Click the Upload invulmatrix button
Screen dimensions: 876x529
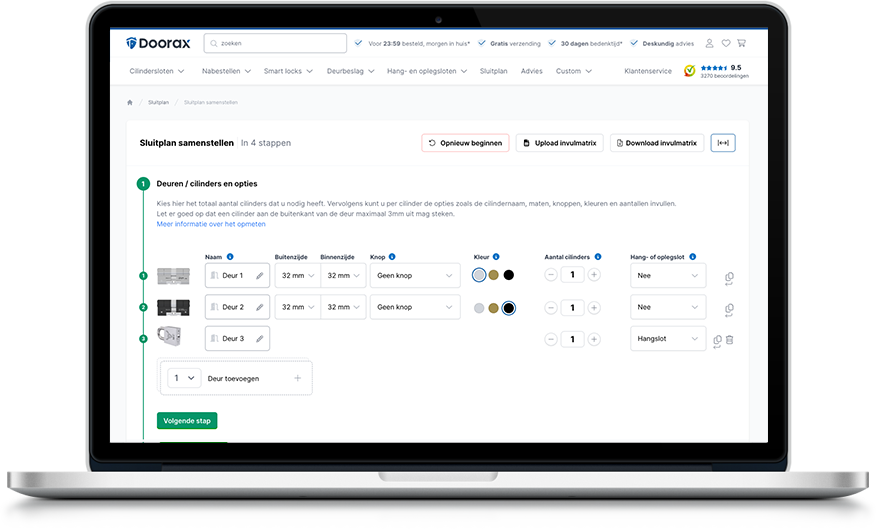(x=559, y=143)
